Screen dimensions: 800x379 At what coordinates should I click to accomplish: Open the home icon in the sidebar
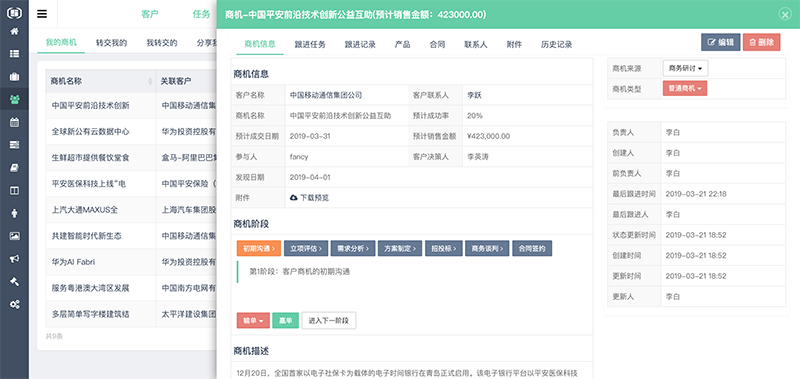pyautogui.click(x=14, y=31)
